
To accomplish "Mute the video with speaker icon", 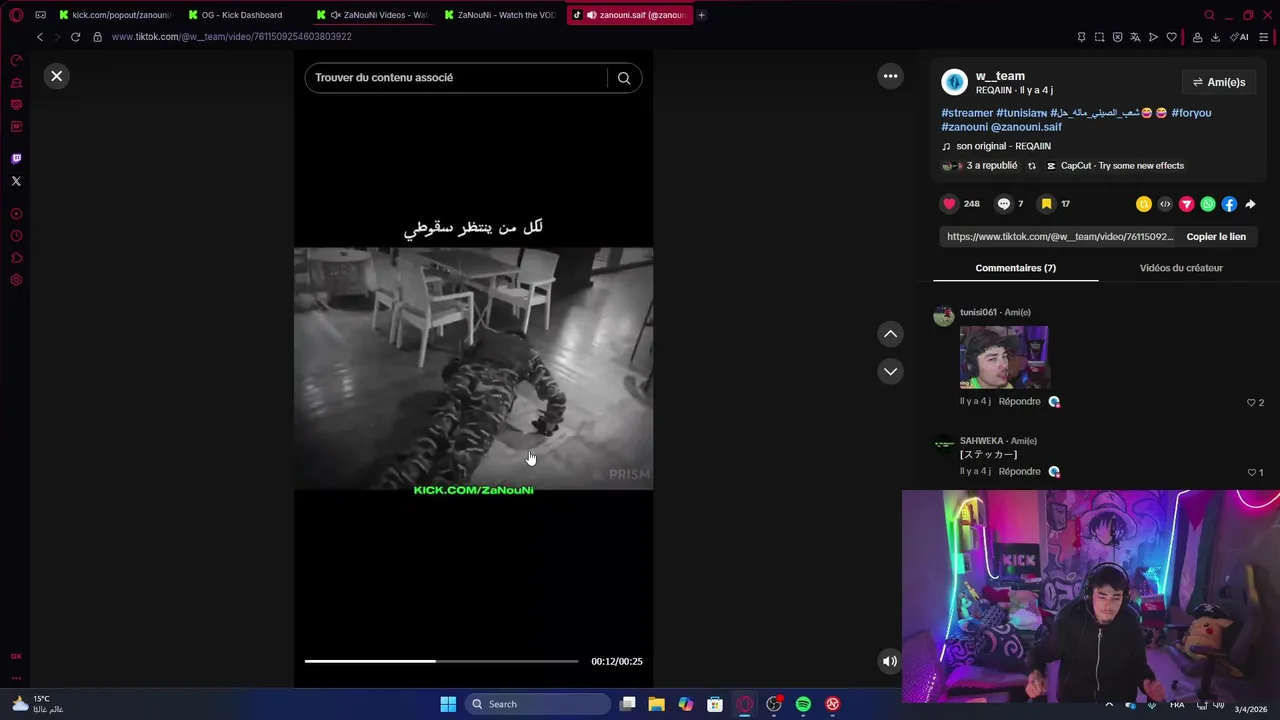I will coord(889,661).
